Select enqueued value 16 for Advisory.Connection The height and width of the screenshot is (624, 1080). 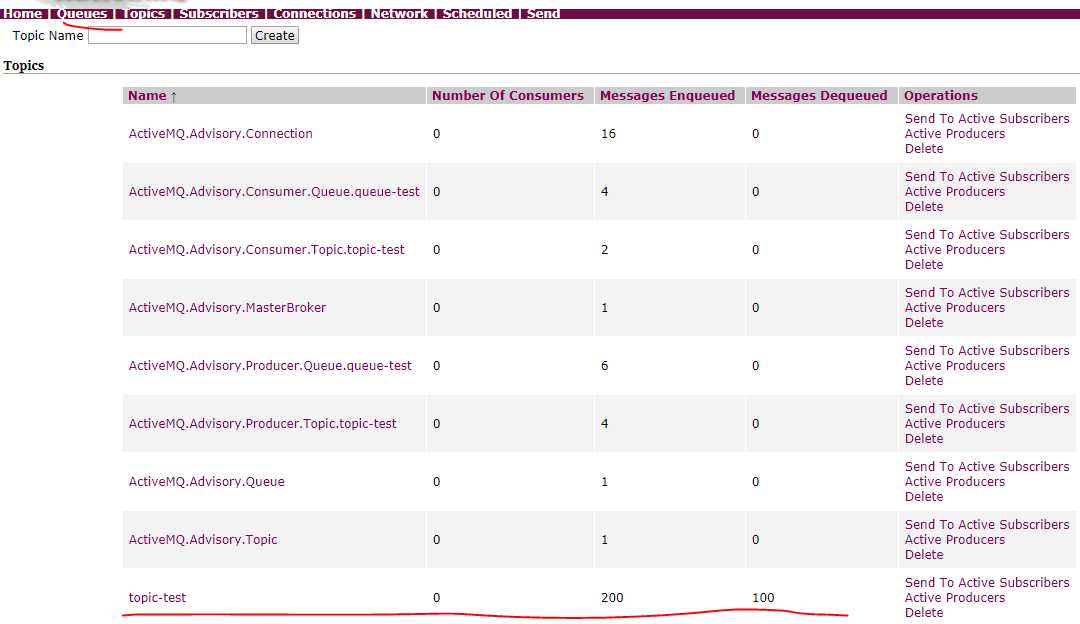pos(608,134)
